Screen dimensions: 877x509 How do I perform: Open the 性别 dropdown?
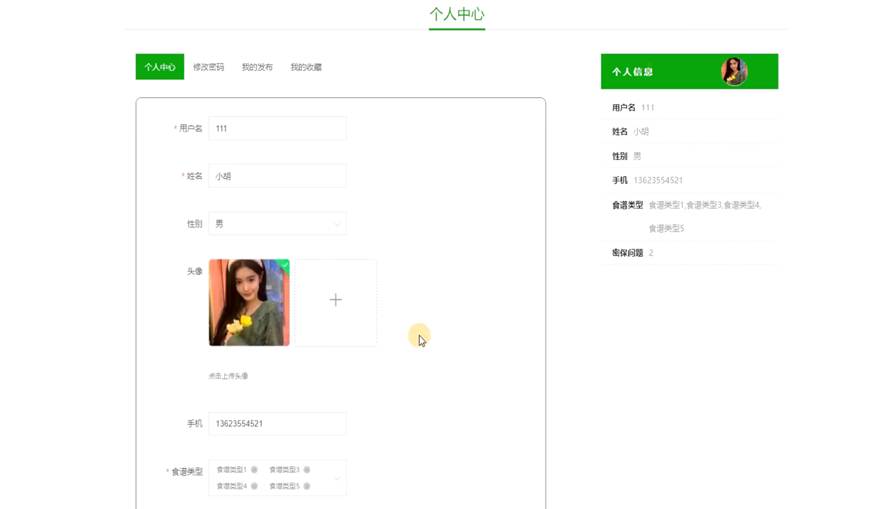click(277, 224)
